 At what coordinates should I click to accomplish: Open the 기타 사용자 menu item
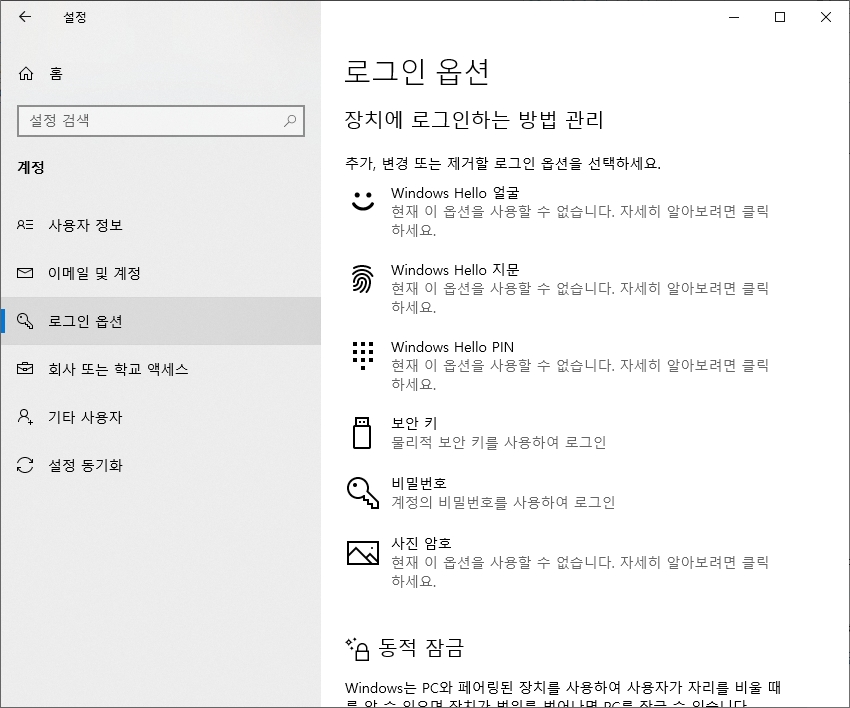(x=161, y=417)
